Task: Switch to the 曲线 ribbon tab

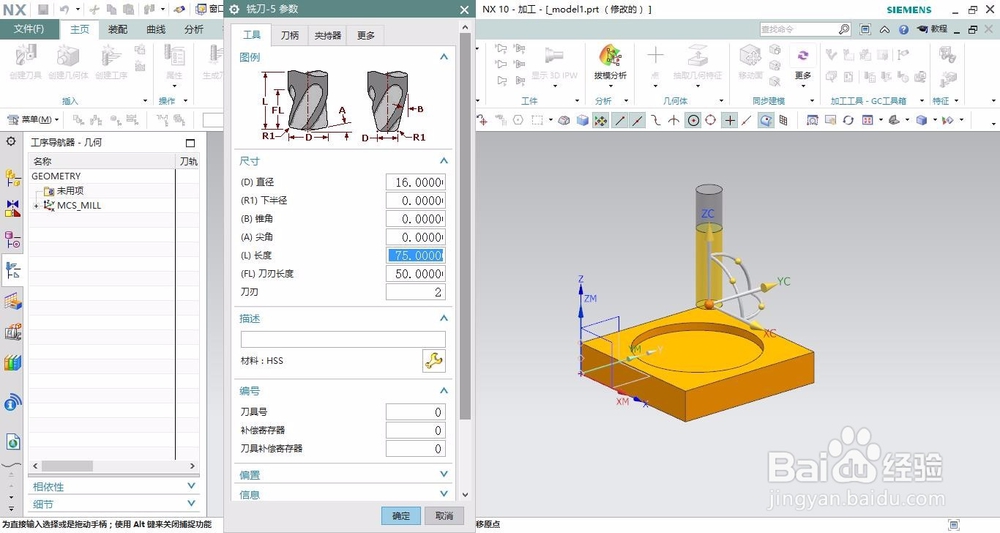Action: 156,29
